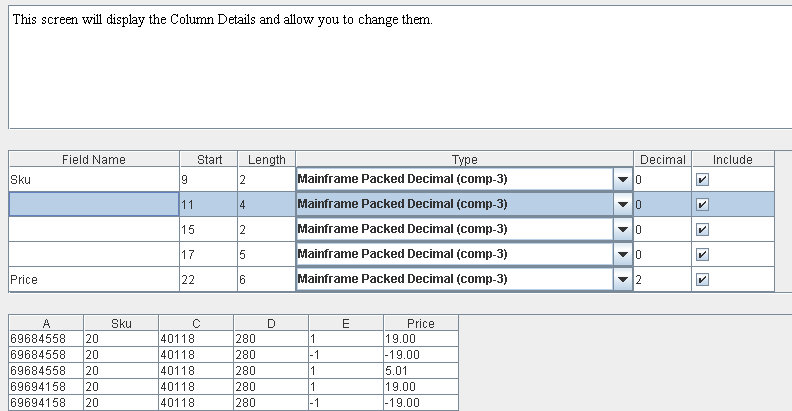This screenshot has height=411, width=792.
Task: Click empty Field Name cell in highlighted row
Action: coord(94,205)
